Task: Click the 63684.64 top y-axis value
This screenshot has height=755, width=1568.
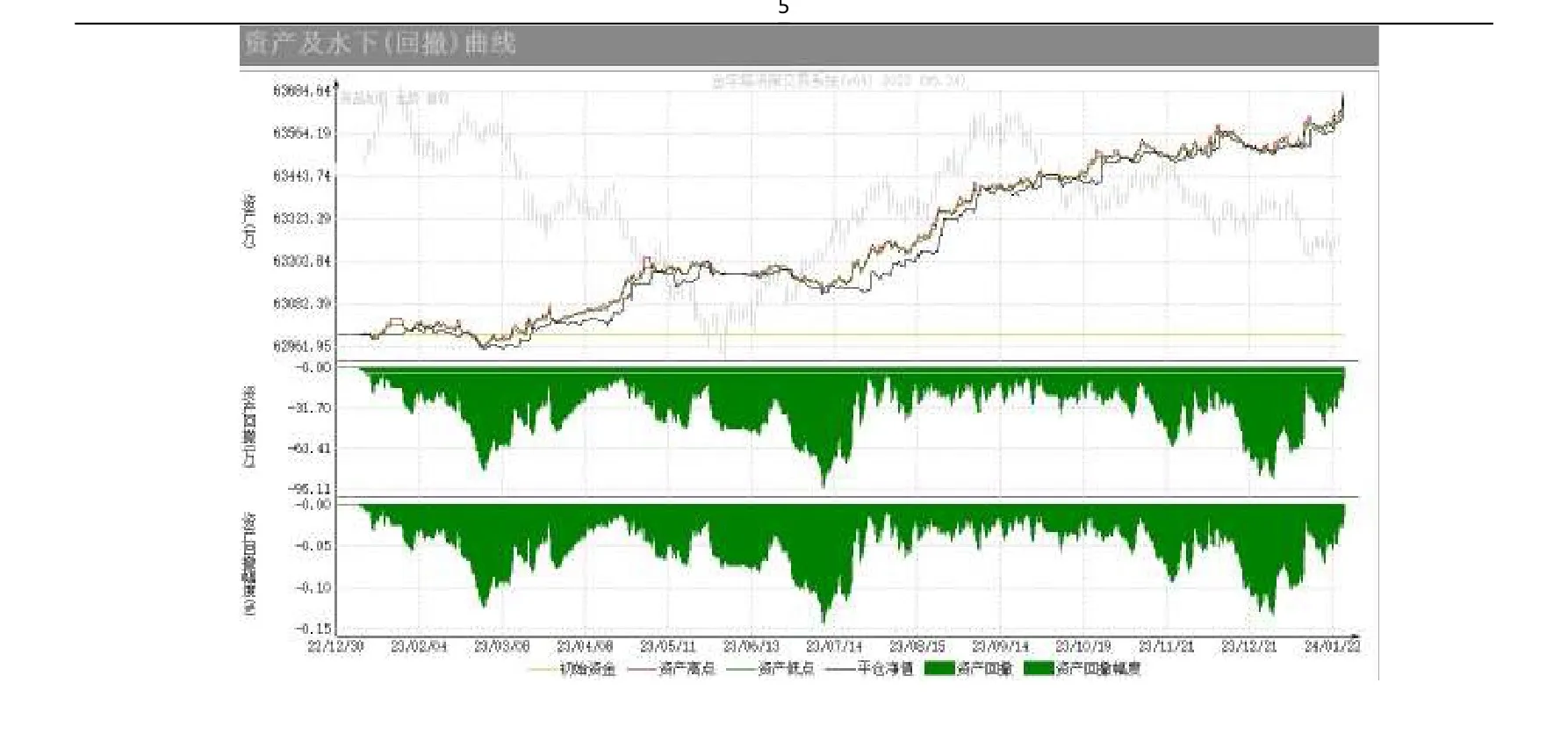Action: [x=302, y=90]
